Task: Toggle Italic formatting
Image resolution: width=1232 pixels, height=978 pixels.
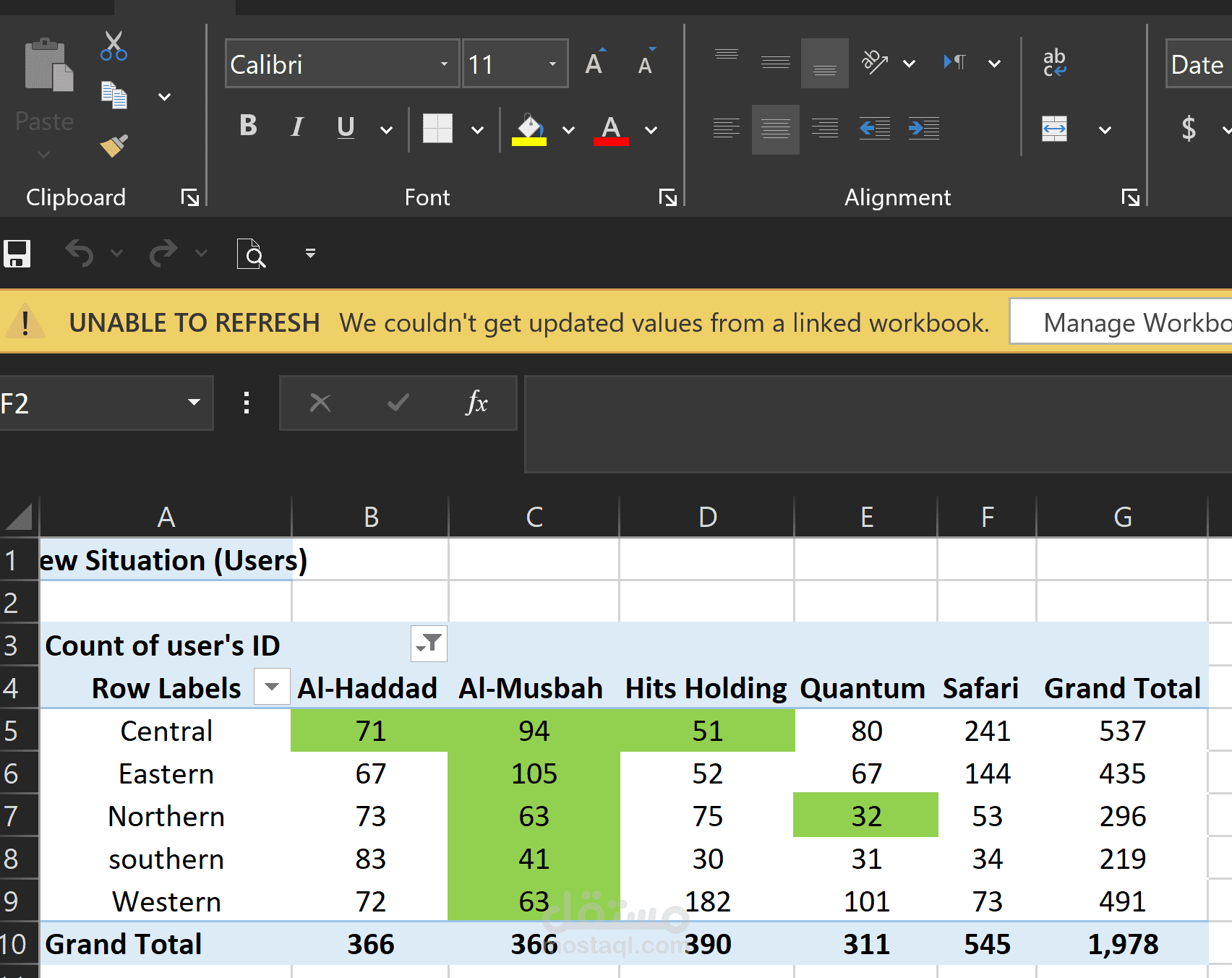Action: 296,127
